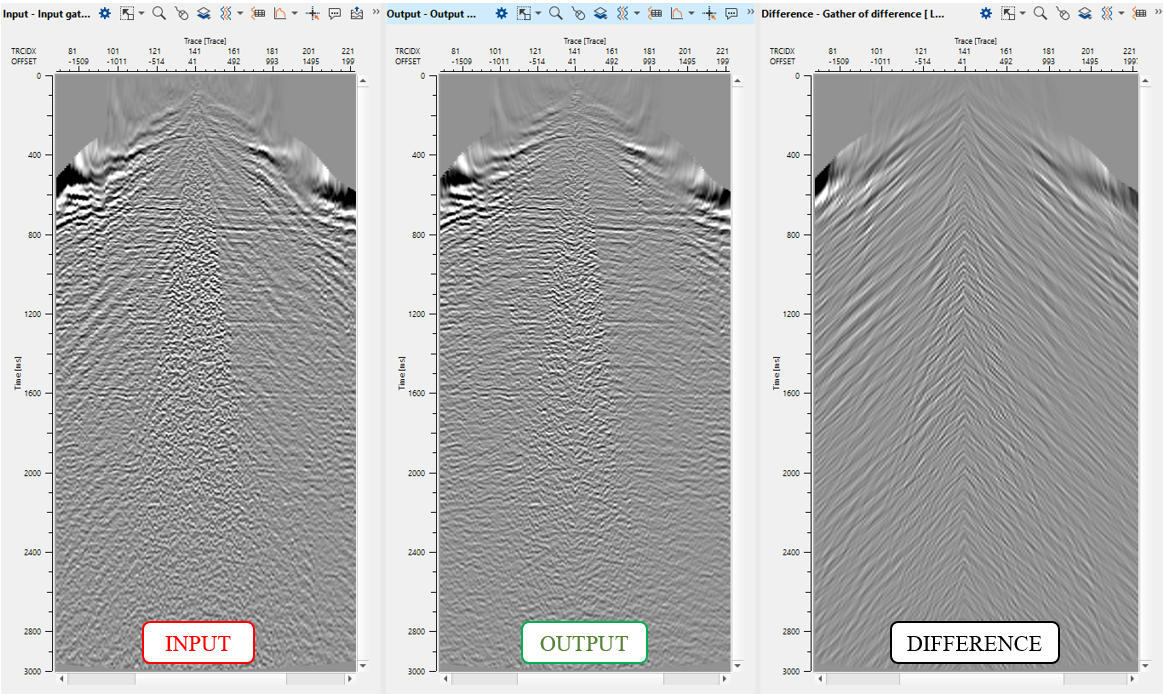Show hidden toolbar items in Input panel
The width and height of the screenshot is (1163, 695).
point(376,14)
